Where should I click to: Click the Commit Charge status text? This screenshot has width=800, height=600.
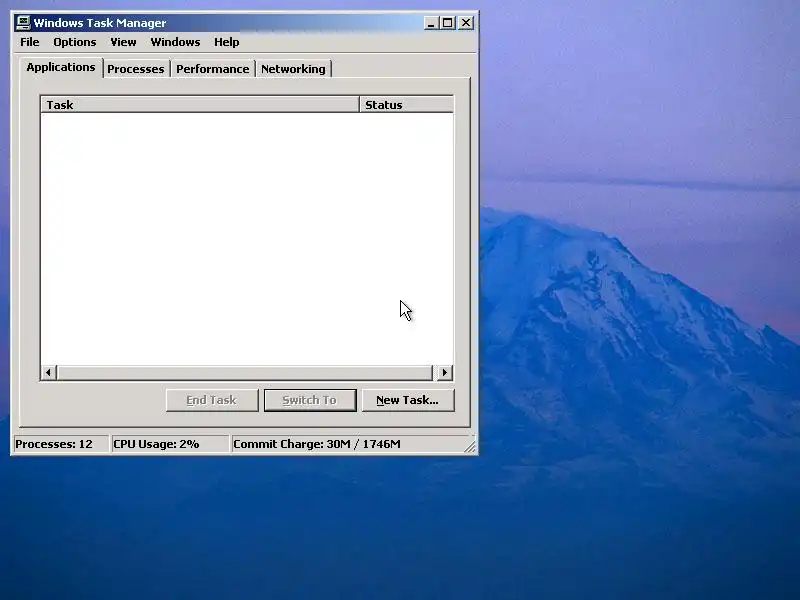(317, 444)
